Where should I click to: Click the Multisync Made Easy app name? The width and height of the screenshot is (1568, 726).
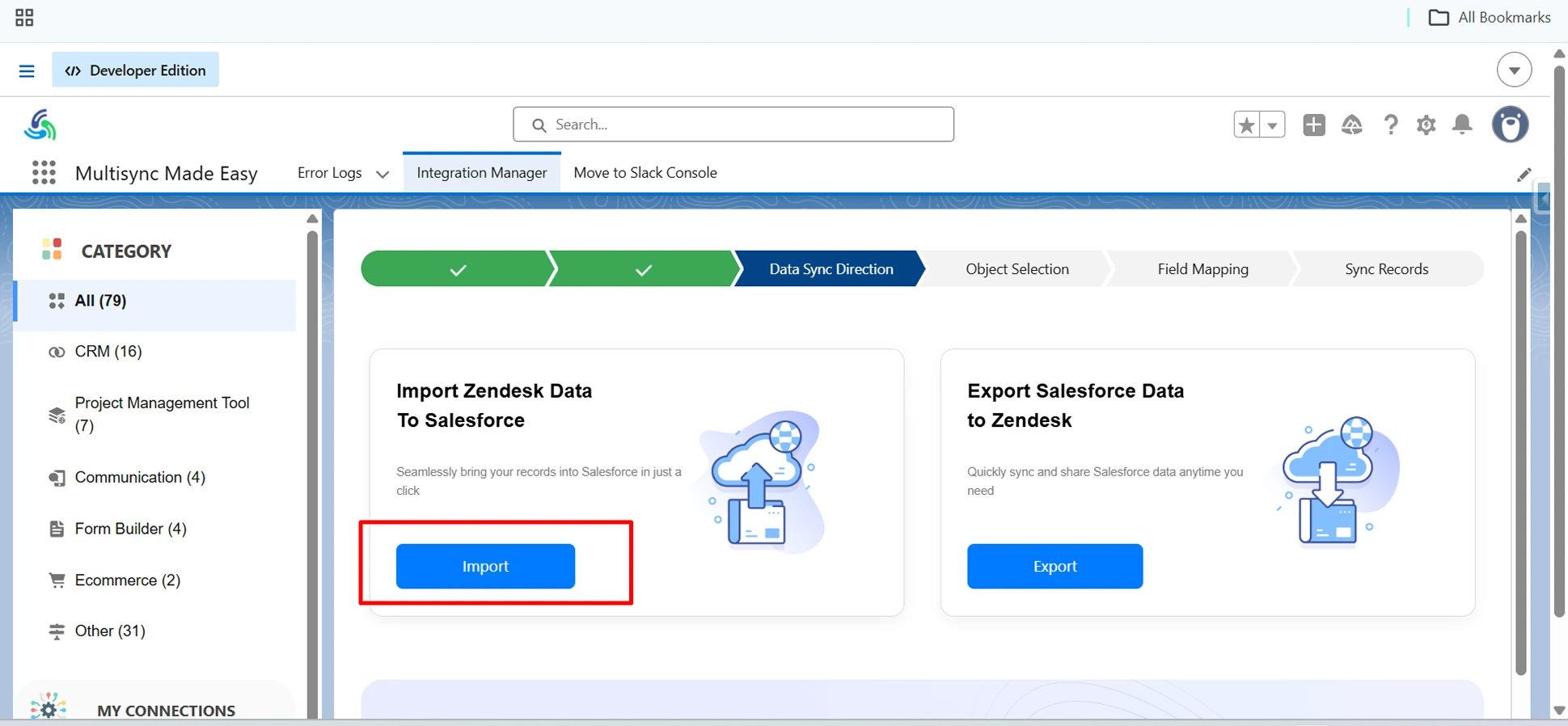[x=166, y=173]
